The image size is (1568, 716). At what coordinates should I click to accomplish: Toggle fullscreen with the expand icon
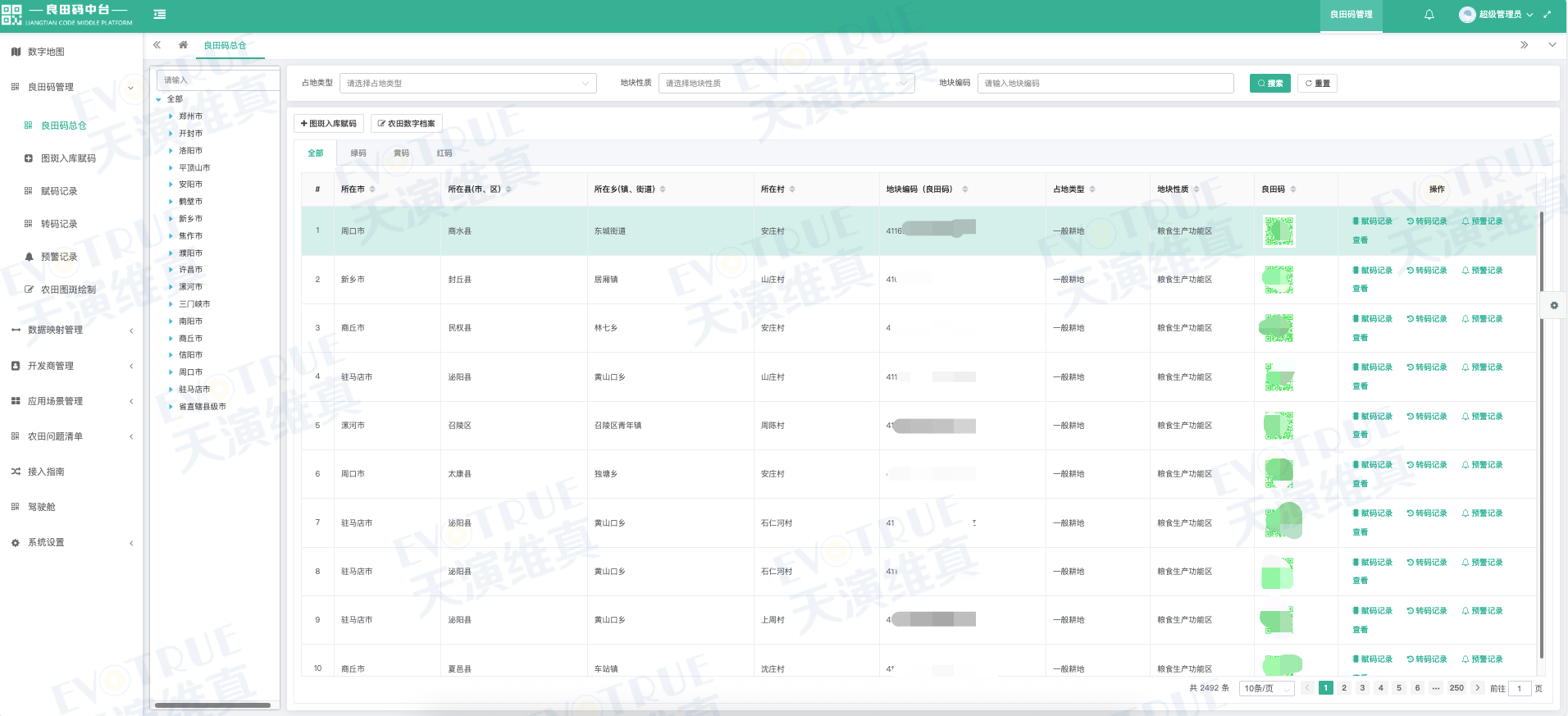(1547, 14)
